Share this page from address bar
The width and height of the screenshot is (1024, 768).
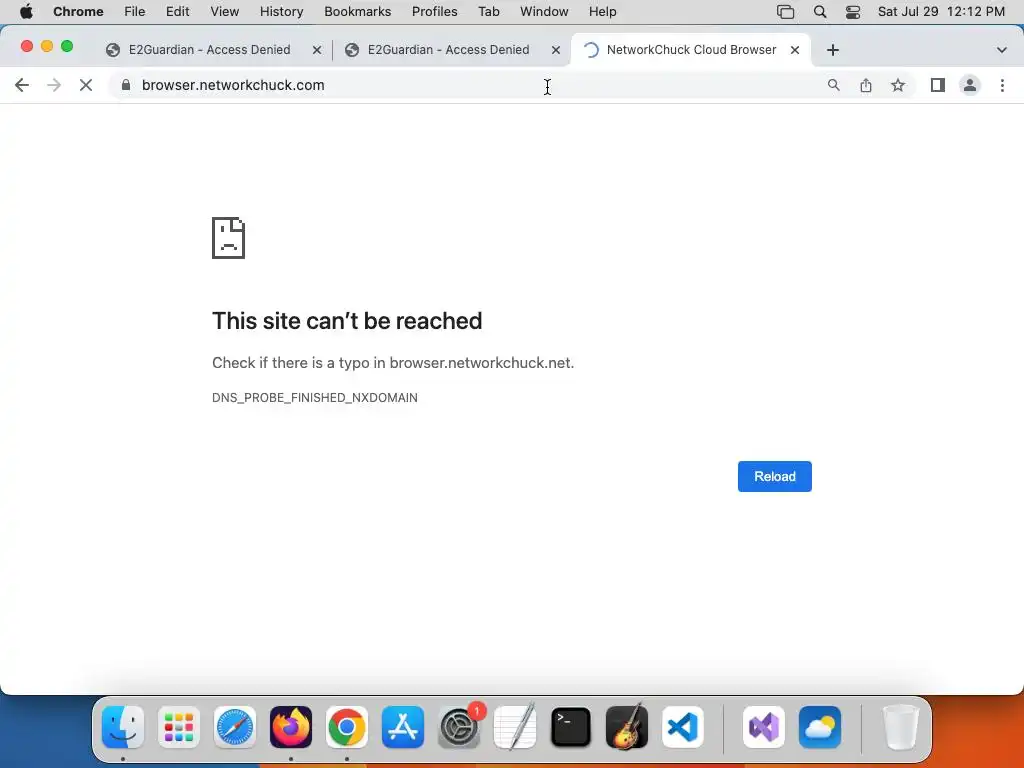[x=866, y=85]
